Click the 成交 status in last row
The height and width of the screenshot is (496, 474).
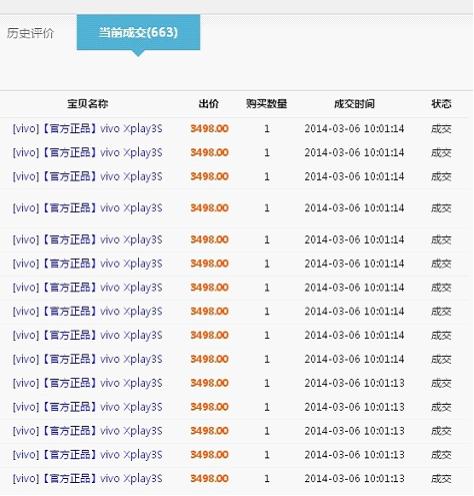click(x=441, y=479)
